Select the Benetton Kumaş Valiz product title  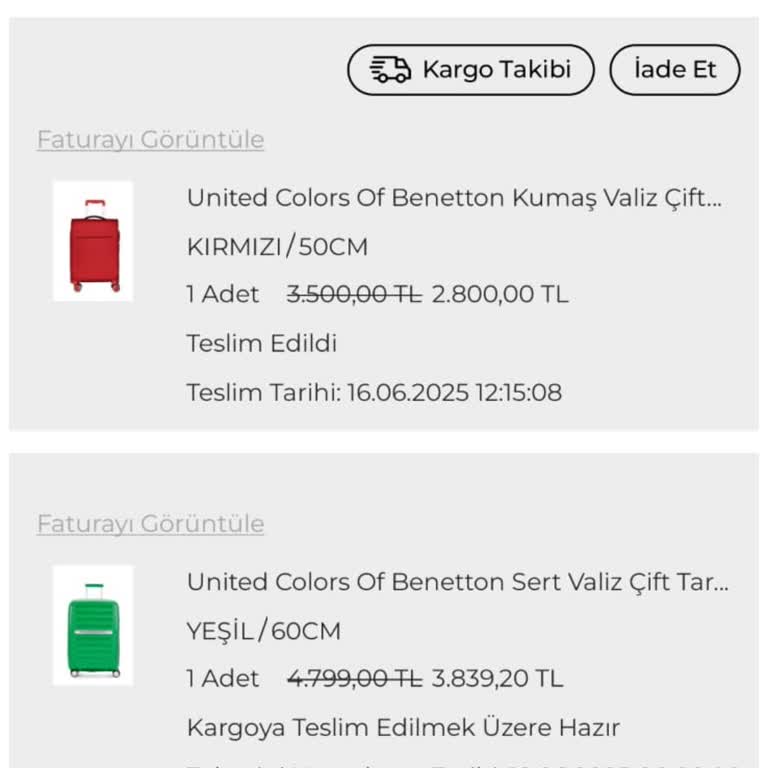tap(454, 198)
